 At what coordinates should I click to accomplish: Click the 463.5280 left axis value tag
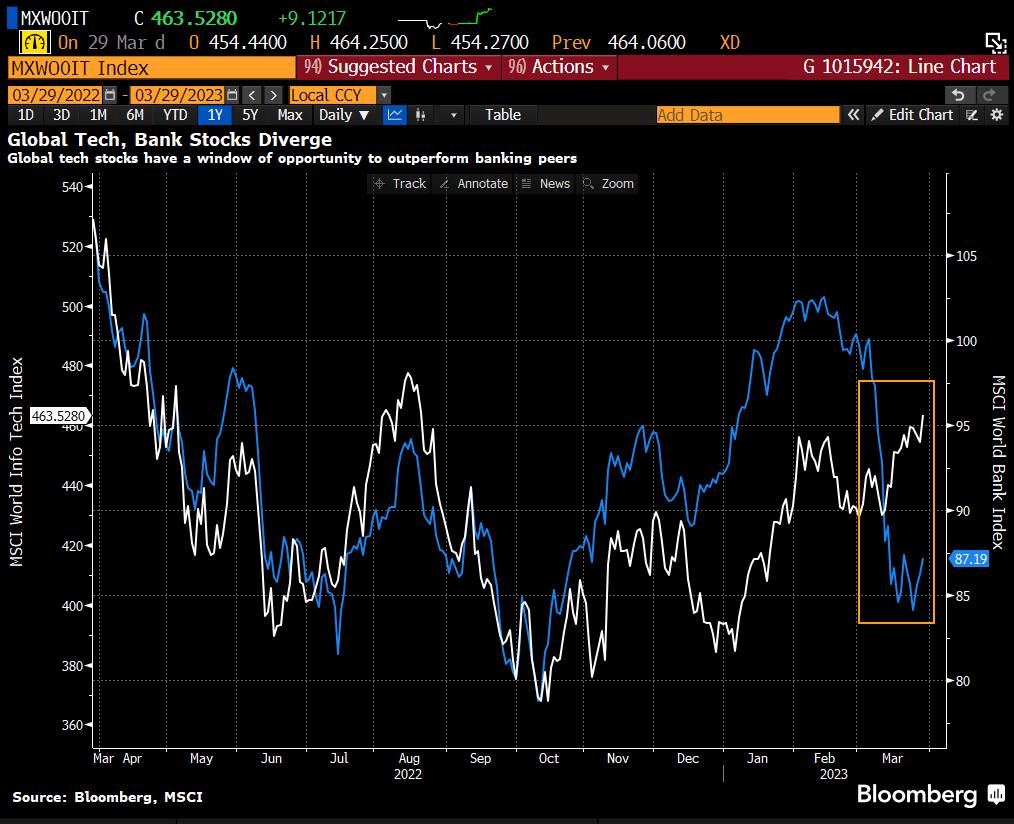pos(59,416)
